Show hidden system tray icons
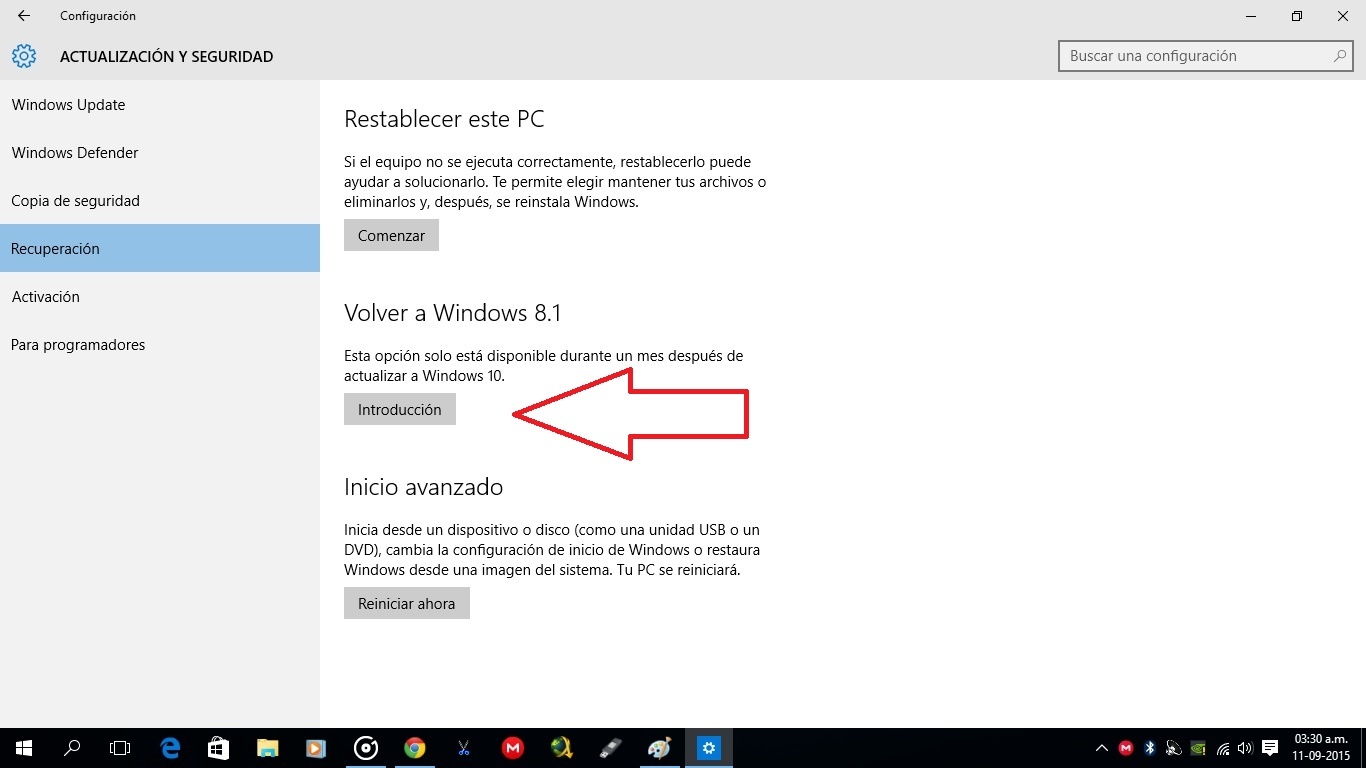 click(1102, 748)
